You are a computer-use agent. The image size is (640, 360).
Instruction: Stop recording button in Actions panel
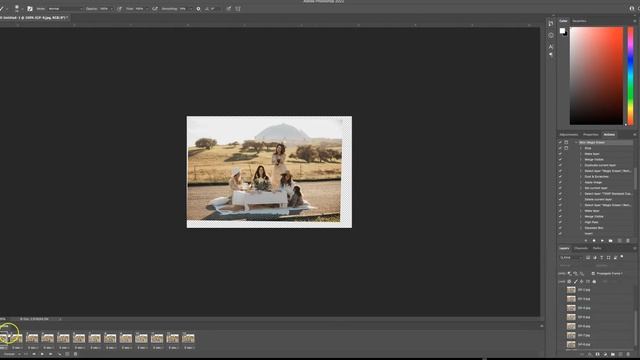pyautogui.click(x=586, y=241)
